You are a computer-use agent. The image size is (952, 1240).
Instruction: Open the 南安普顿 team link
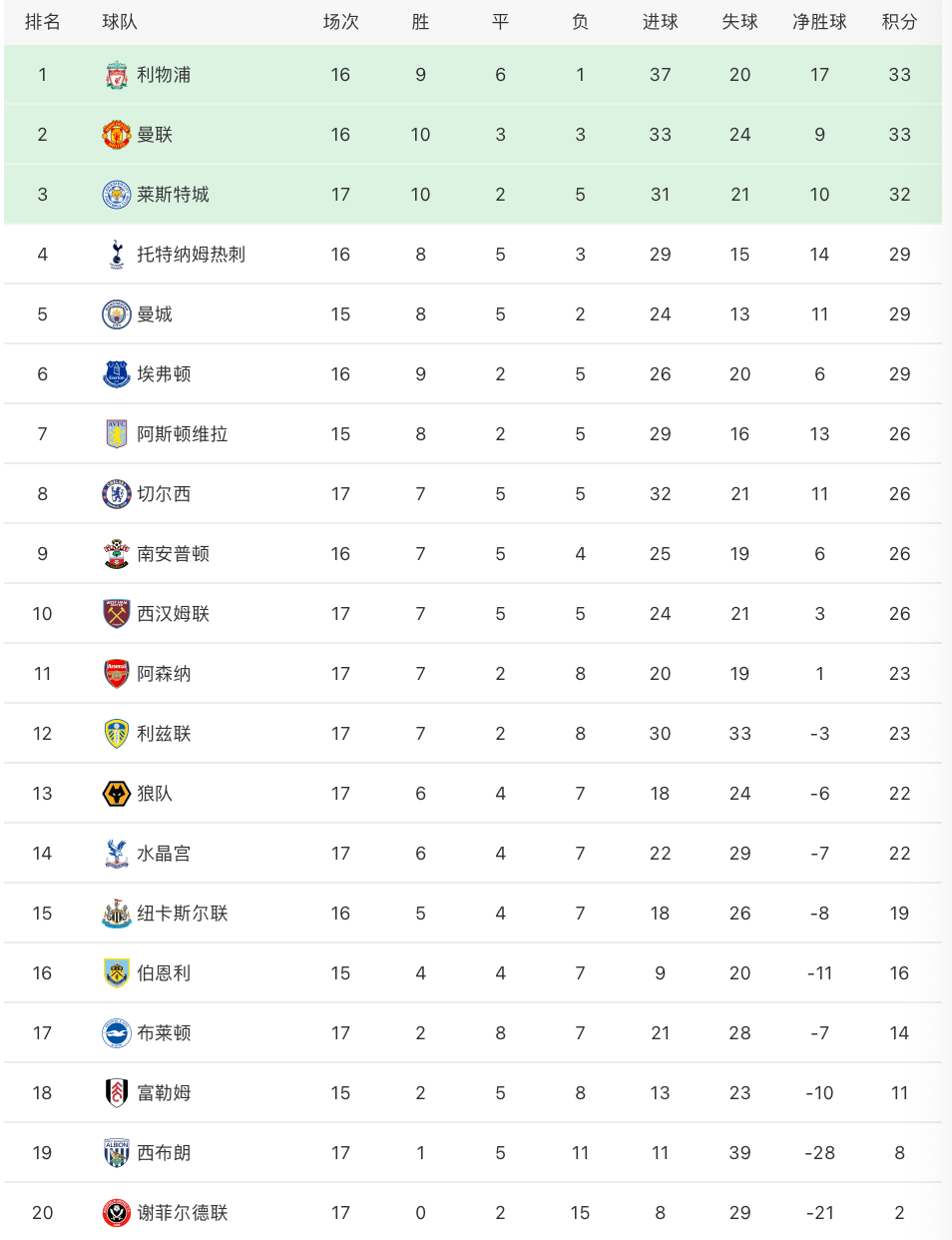click(x=173, y=554)
